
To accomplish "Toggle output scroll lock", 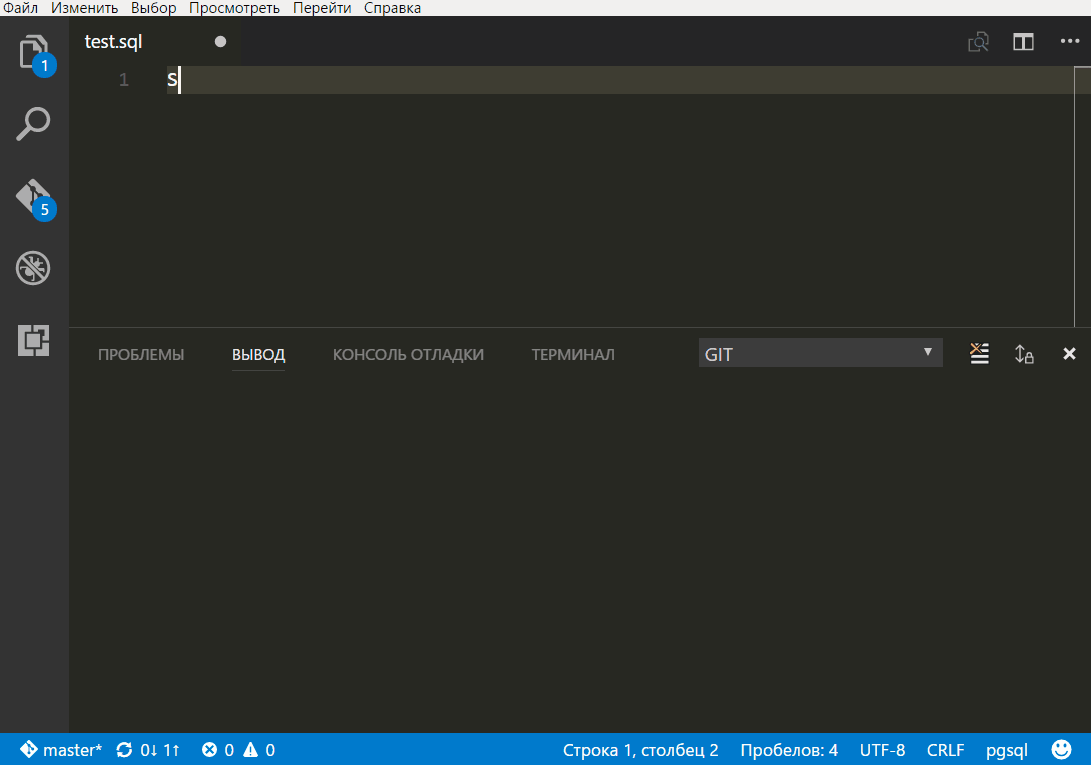I will coord(1024,353).
